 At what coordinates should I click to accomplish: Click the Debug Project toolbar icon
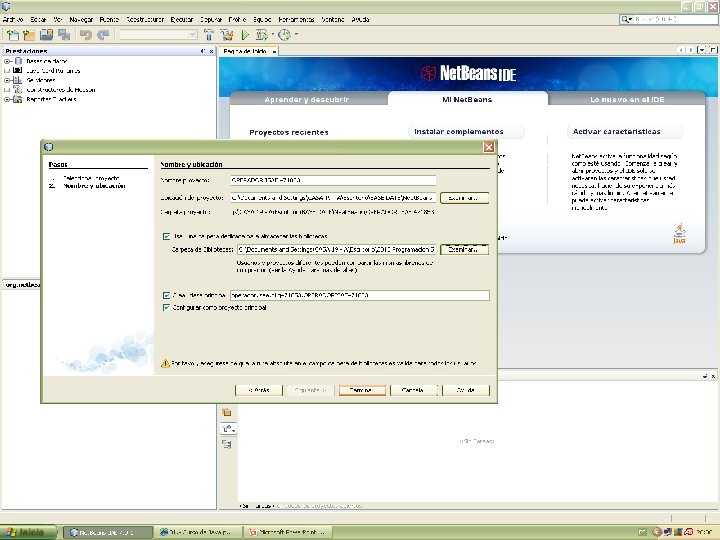[x=261, y=34]
